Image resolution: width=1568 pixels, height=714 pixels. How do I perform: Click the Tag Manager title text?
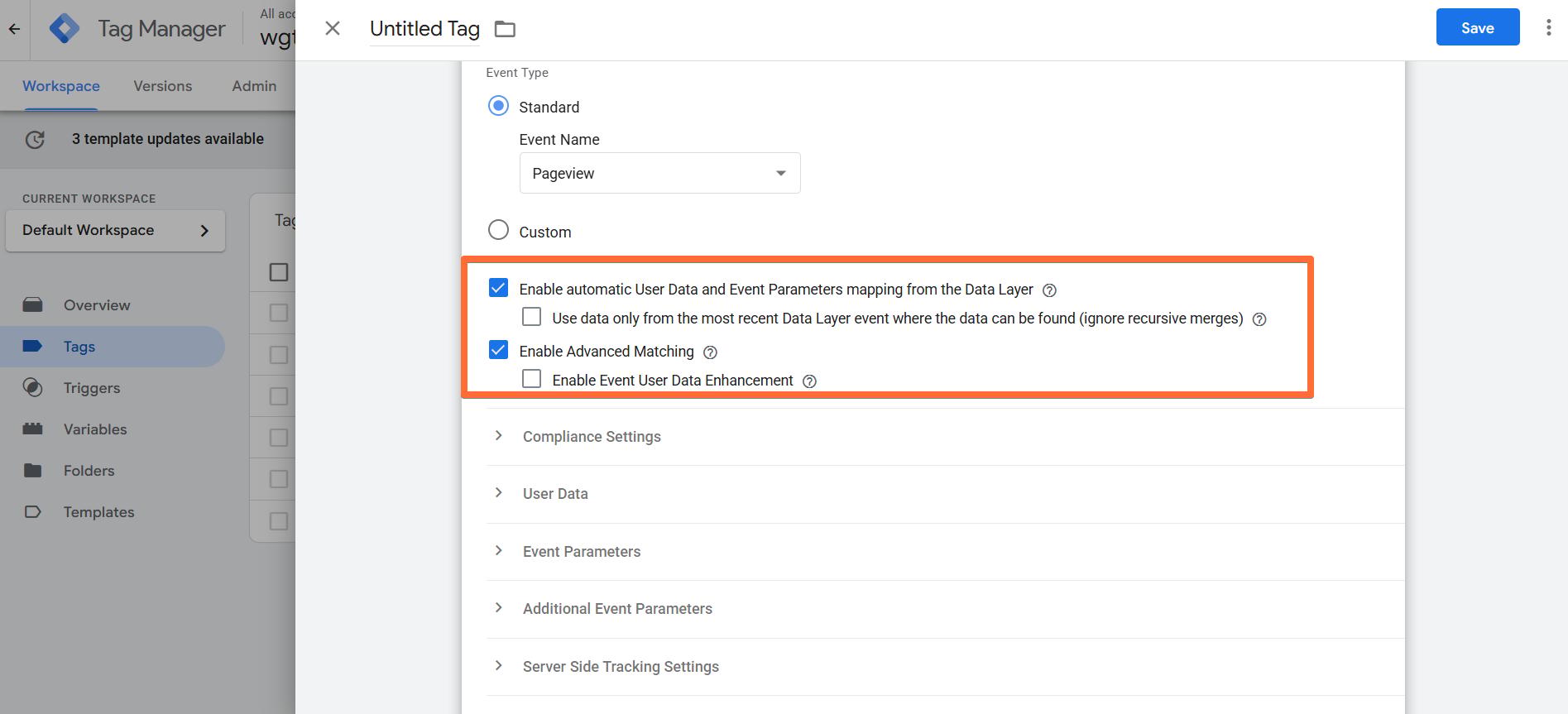[161, 29]
